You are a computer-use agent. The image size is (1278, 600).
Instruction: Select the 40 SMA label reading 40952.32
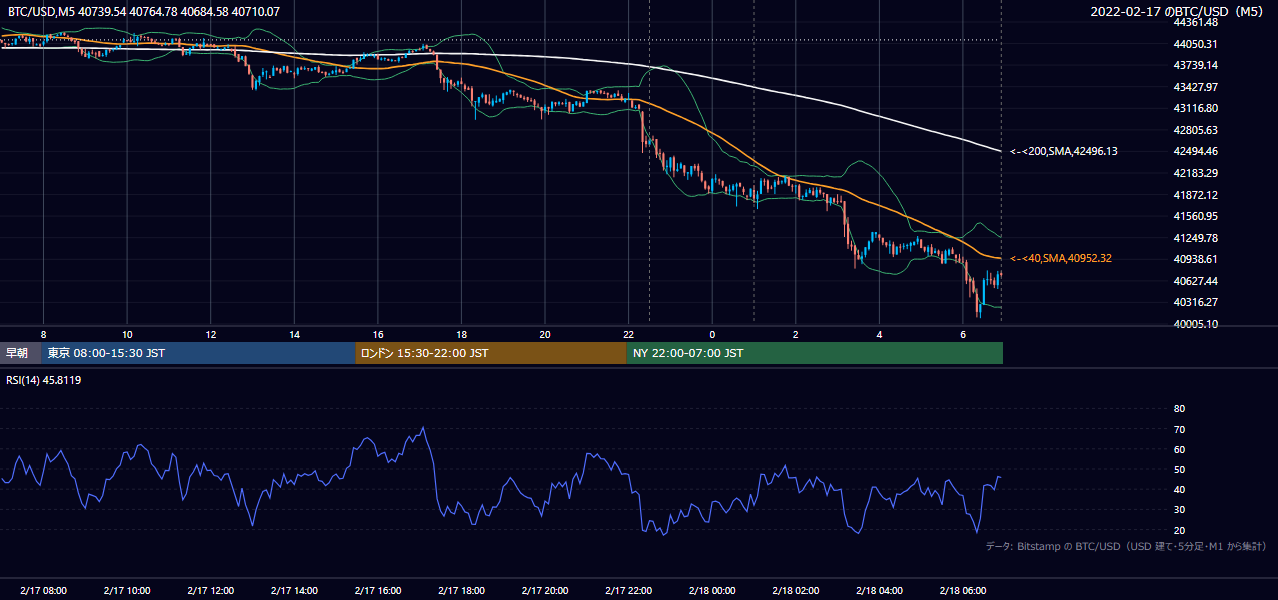(x=1061, y=258)
